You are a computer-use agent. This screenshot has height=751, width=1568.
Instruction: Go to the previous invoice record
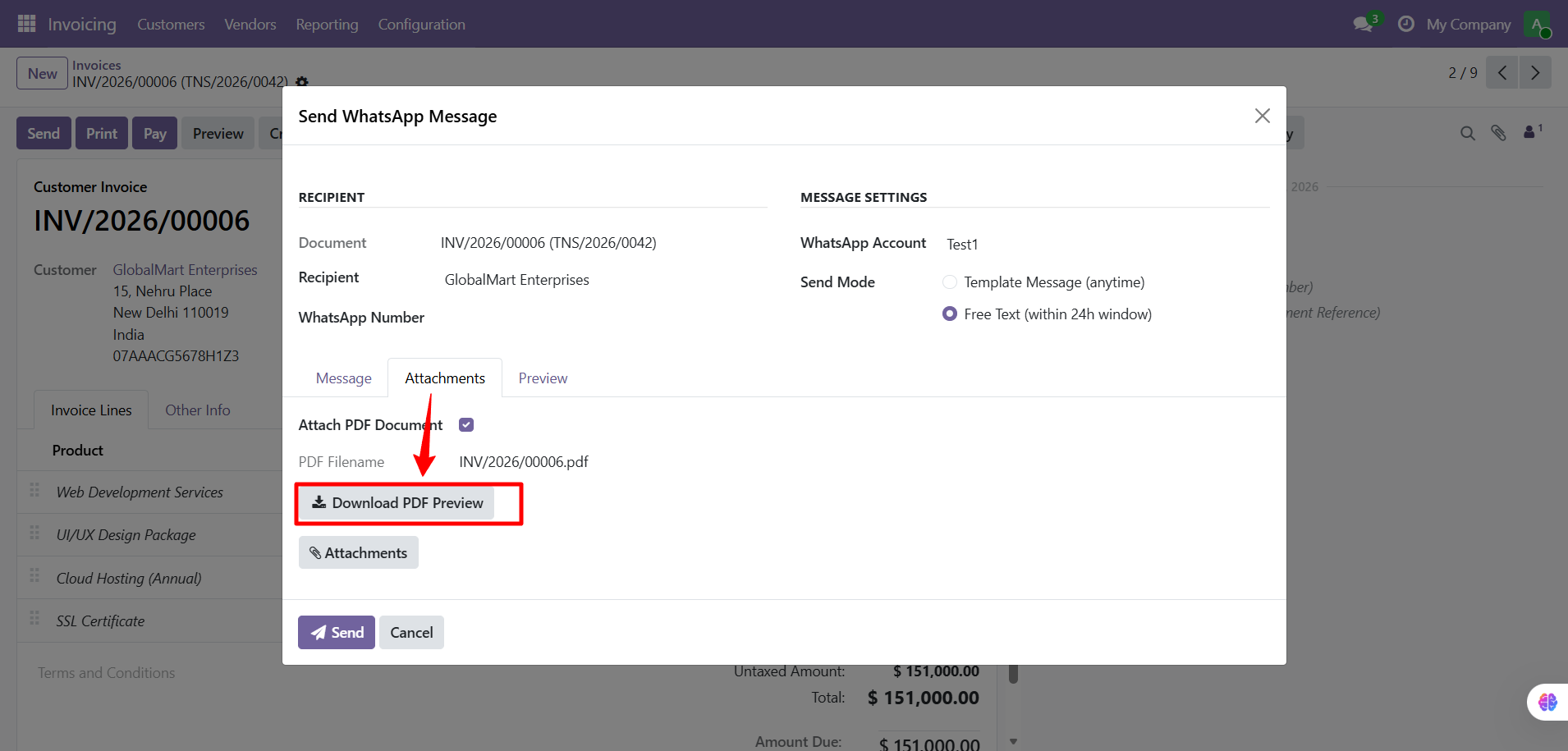pyautogui.click(x=1502, y=73)
